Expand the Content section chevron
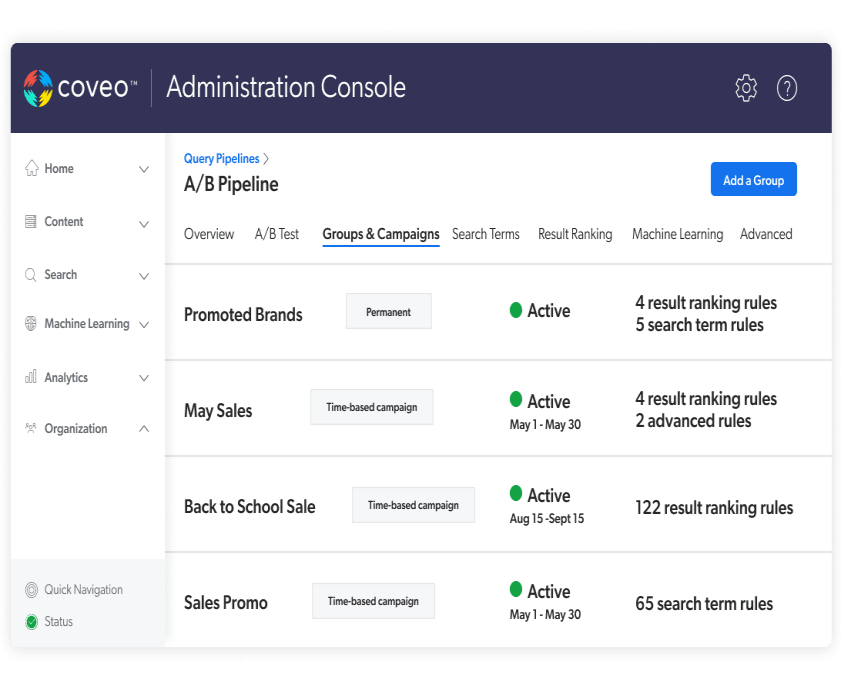The image size is (841, 698). tap(144, 223)
